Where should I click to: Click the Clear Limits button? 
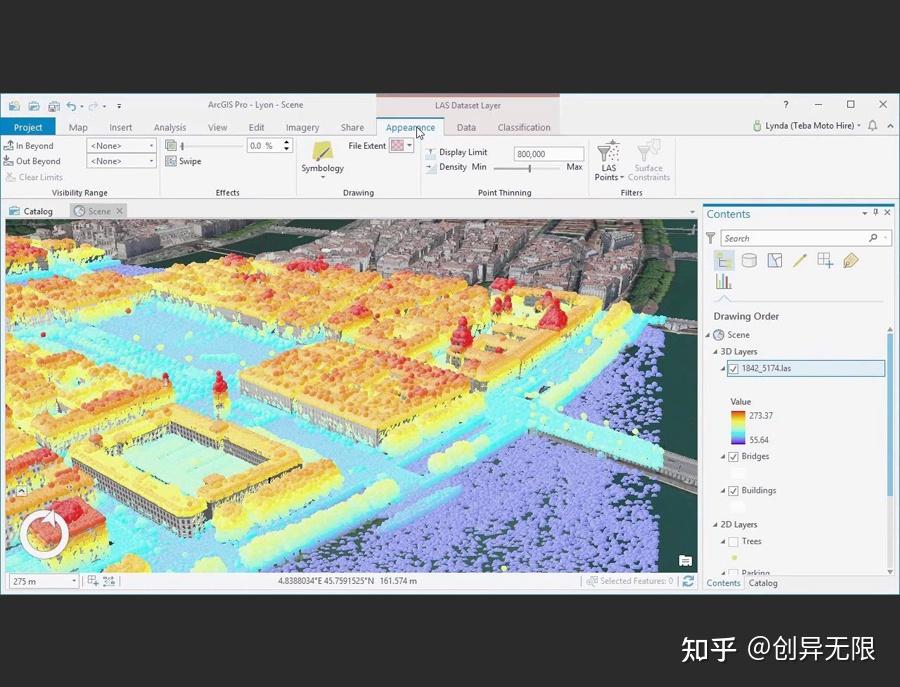tap(33, 177)
